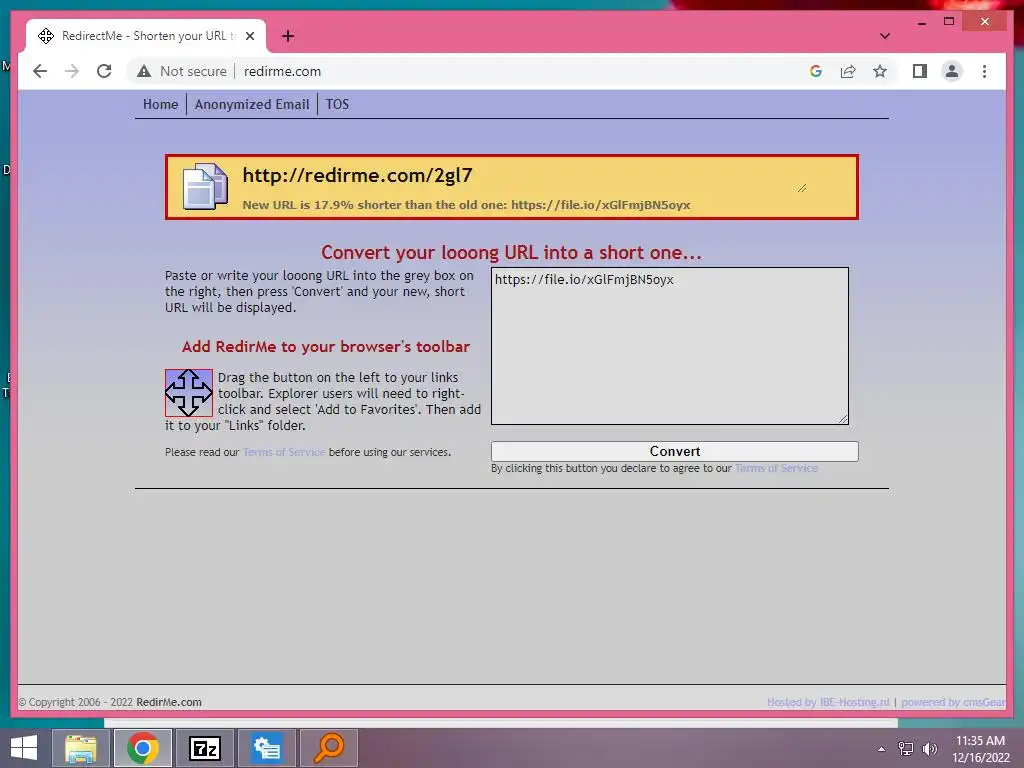Minimize the Chrome window
The height and width of the screenshot is (768, 1024).
(x=921, y=22)
